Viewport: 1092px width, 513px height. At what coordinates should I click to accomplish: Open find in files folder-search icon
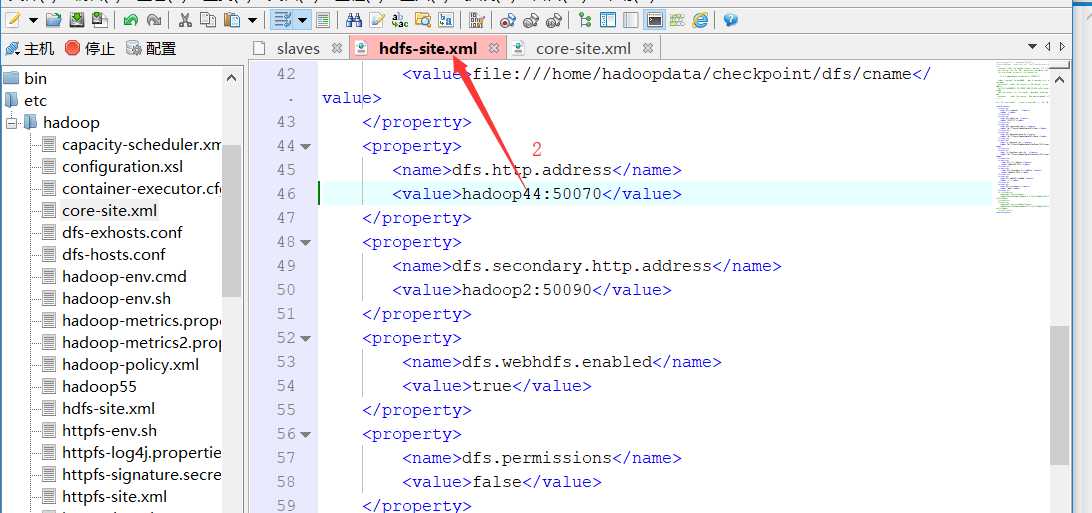click(x=423, y=19)
